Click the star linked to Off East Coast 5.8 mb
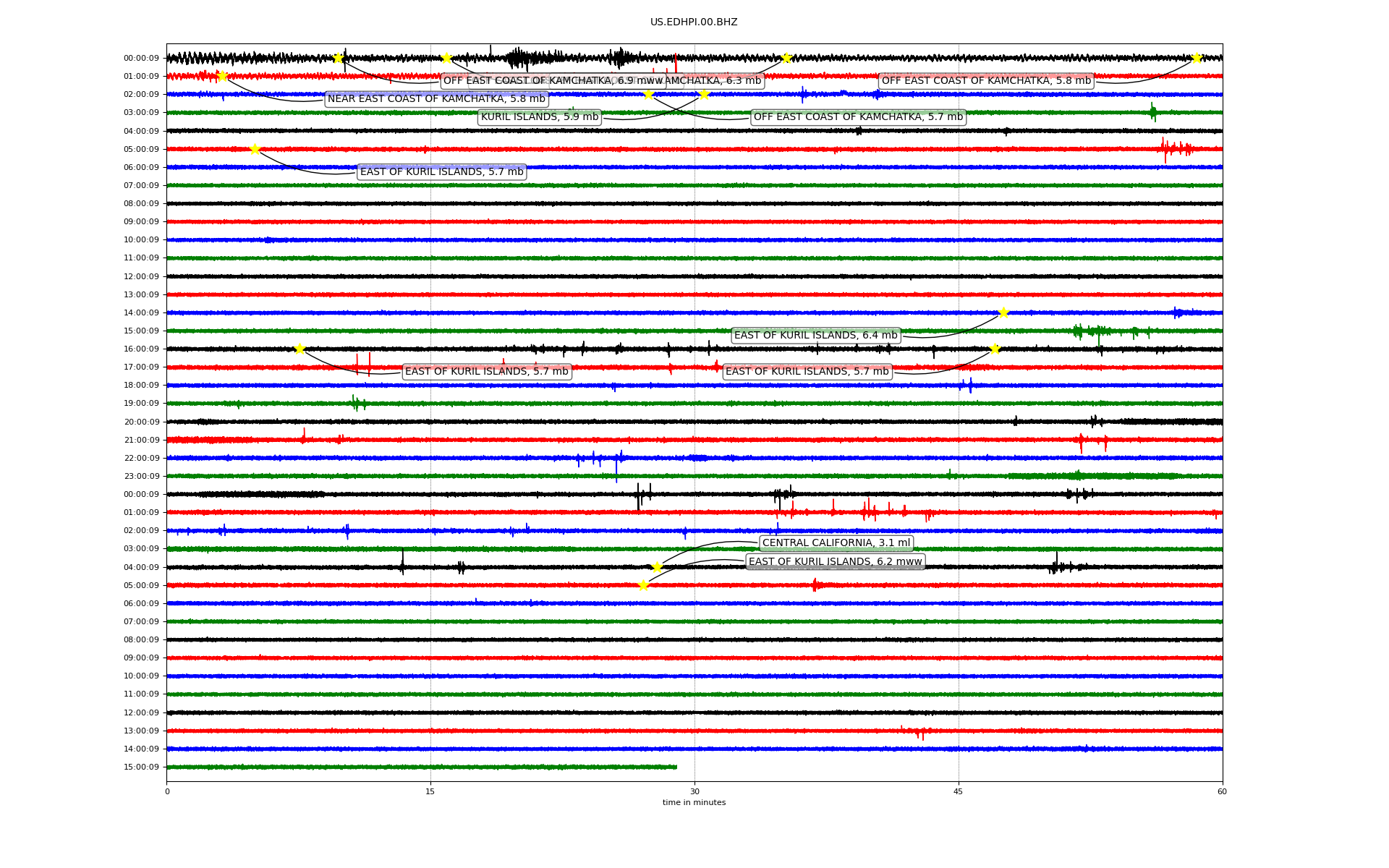 1197,58
